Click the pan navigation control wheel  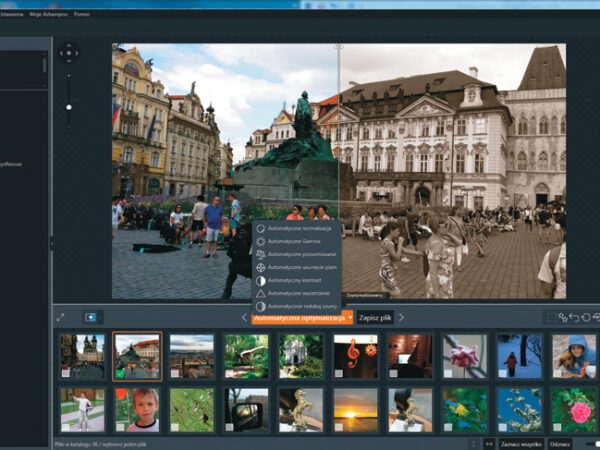68,52
